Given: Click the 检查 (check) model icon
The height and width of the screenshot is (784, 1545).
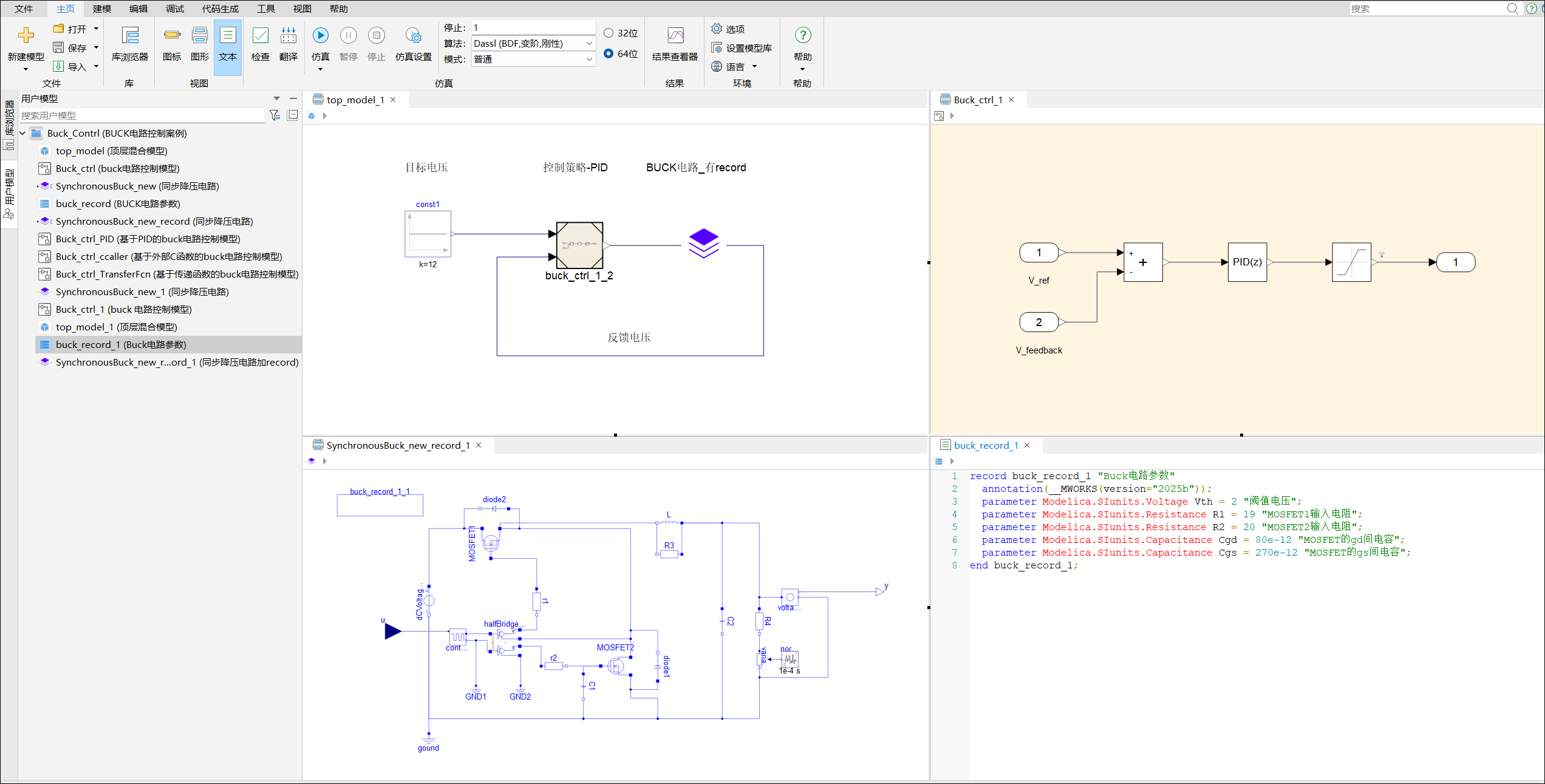Looking at the screenshot, I should point(260,35).
